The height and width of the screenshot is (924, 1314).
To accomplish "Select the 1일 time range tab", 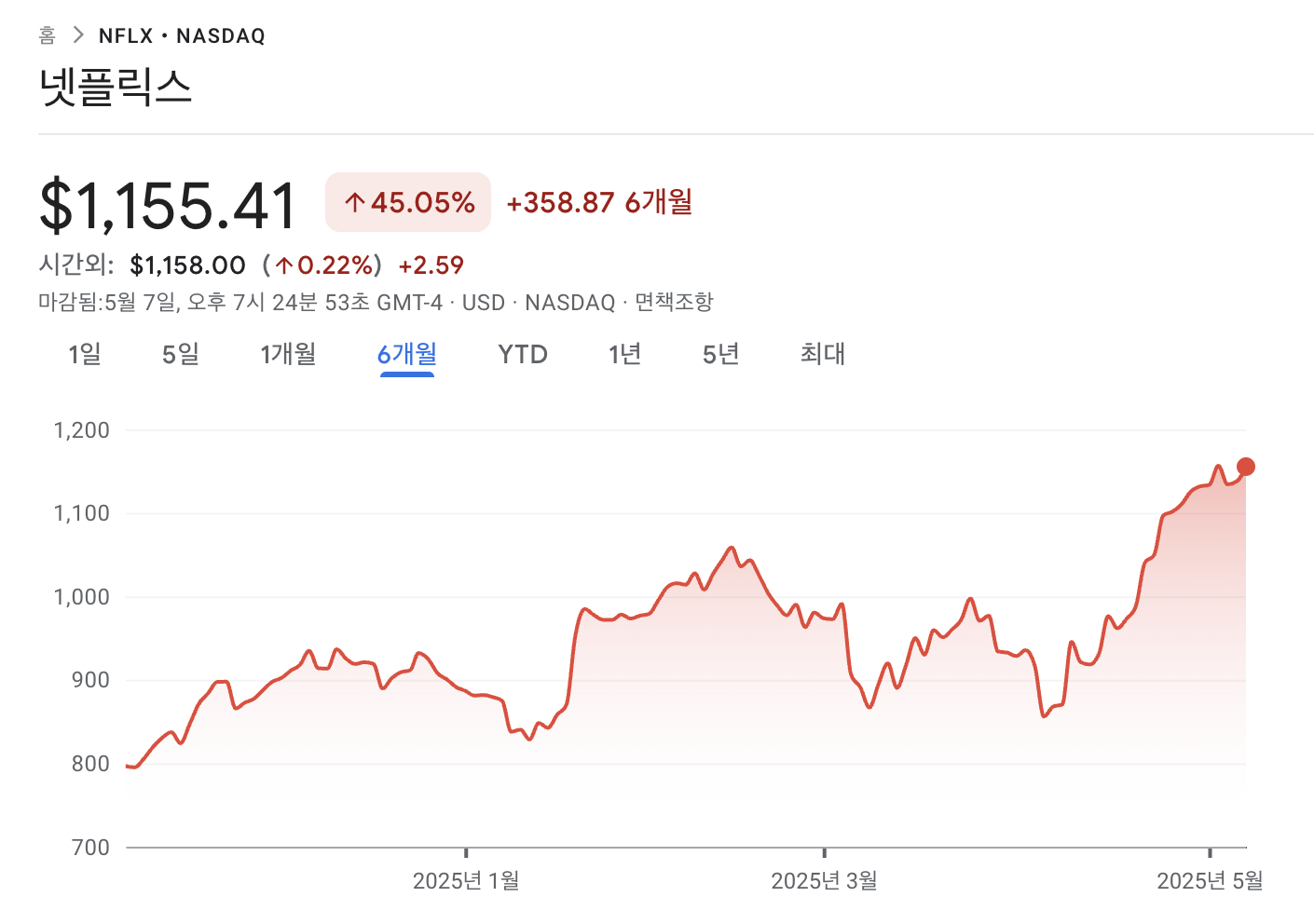I will [x=84, y=354].
